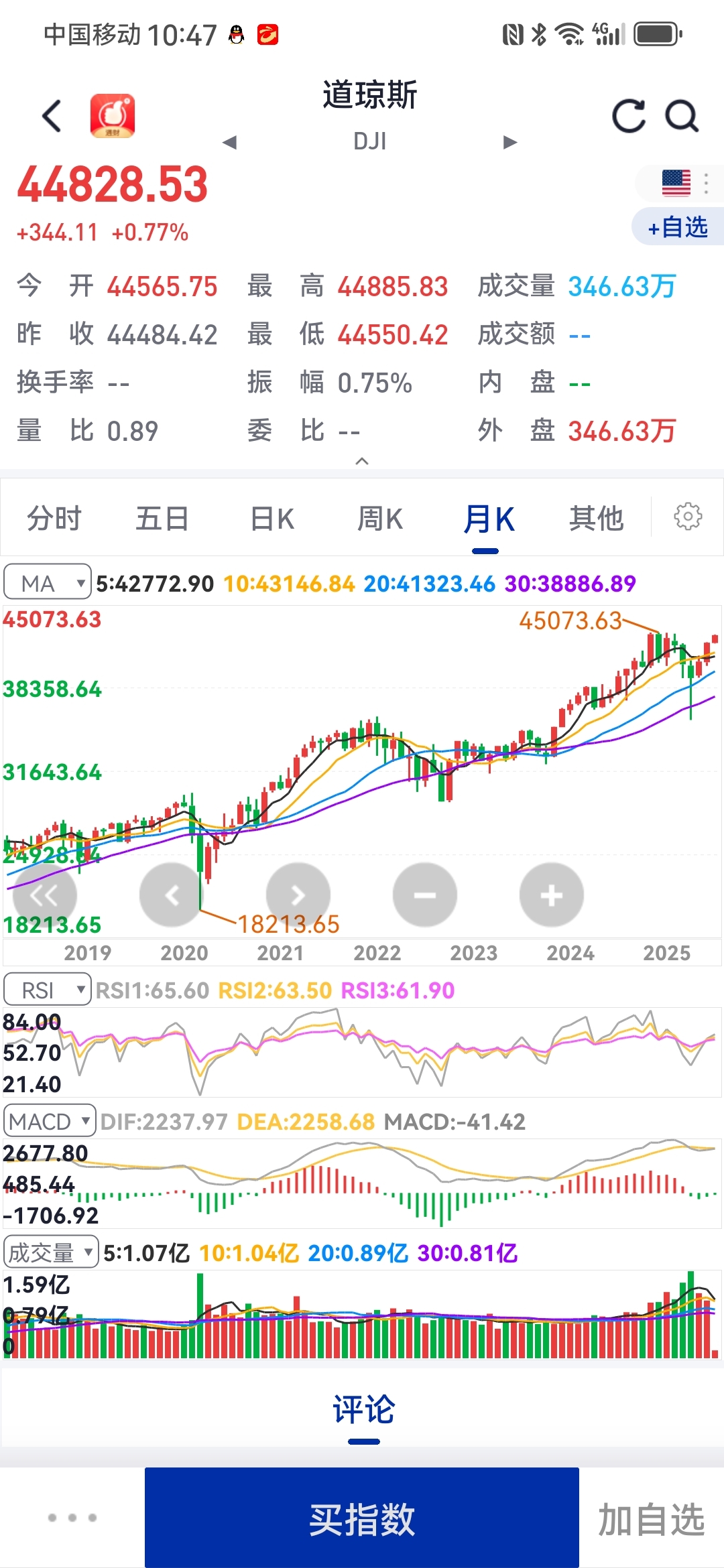Switch to 分时 chart tab
This screenshot has width=724, height=1568.
(54, 519)
